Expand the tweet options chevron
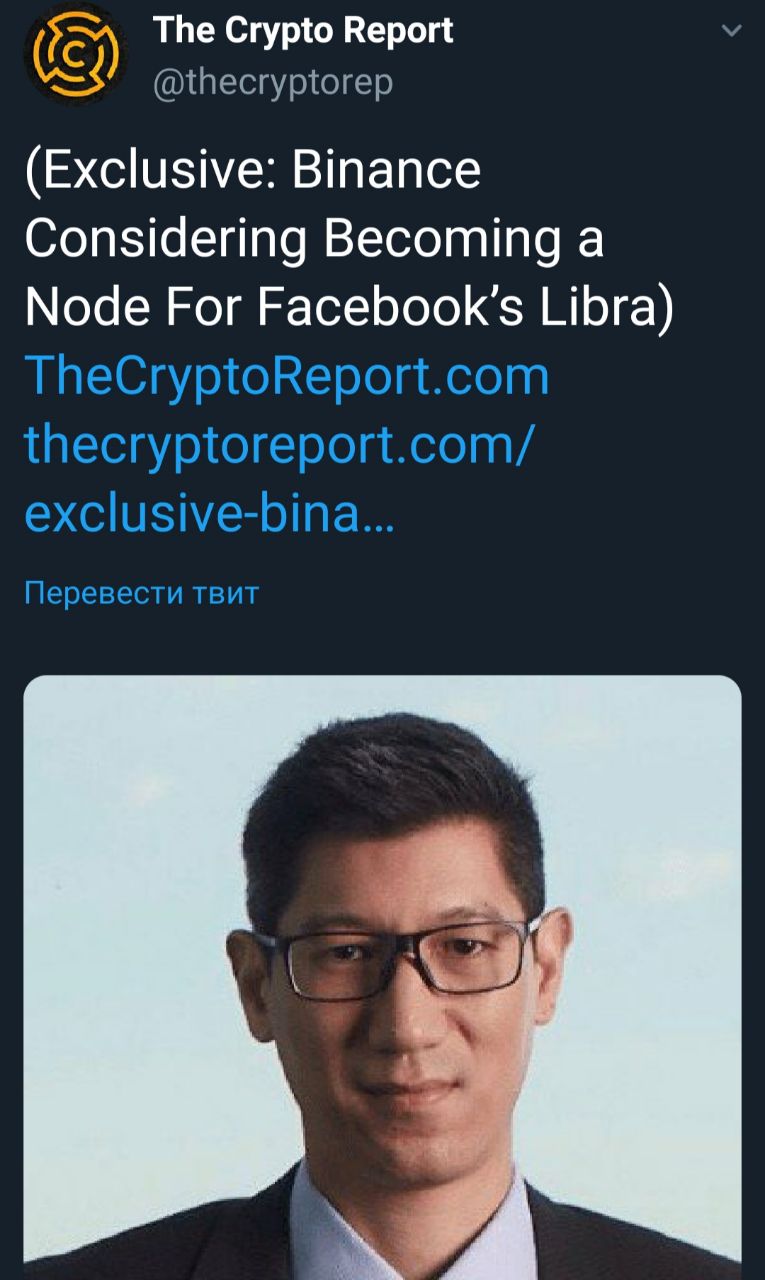This screenshot has height=1280, width=765. (732, 32)
